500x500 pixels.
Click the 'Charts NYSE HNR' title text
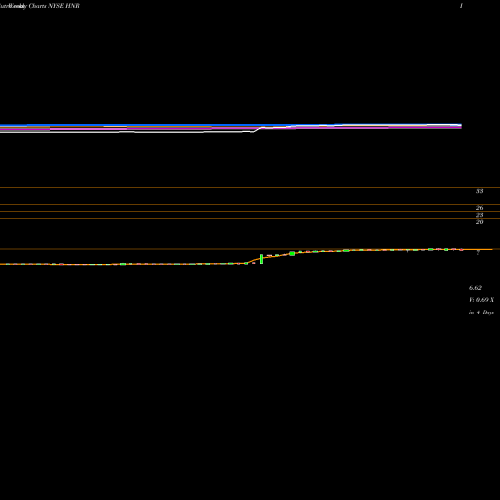pyautogui.click(x=54, y=6)
